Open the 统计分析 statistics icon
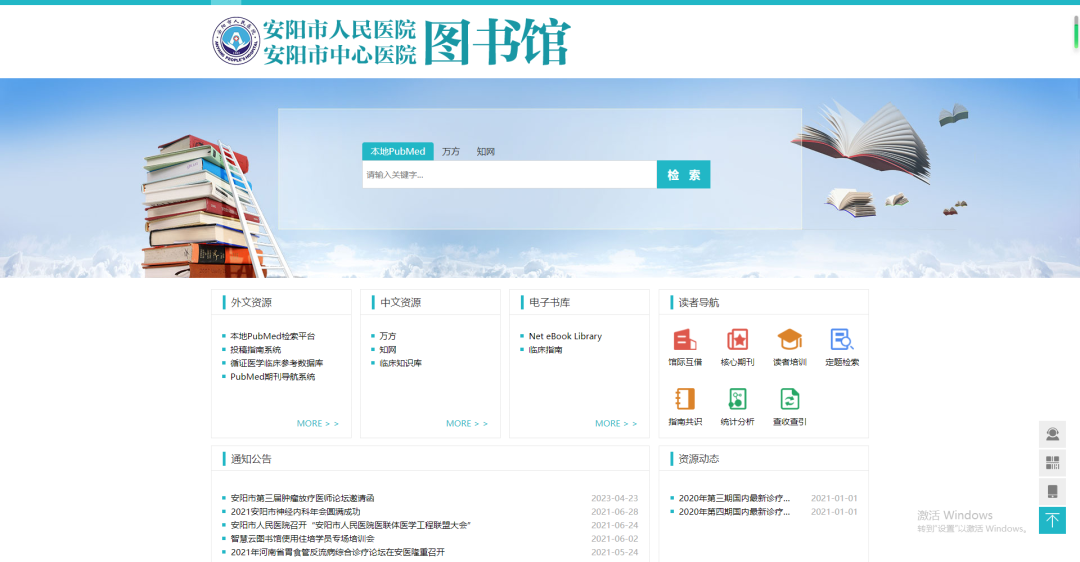 coord(737,399)
